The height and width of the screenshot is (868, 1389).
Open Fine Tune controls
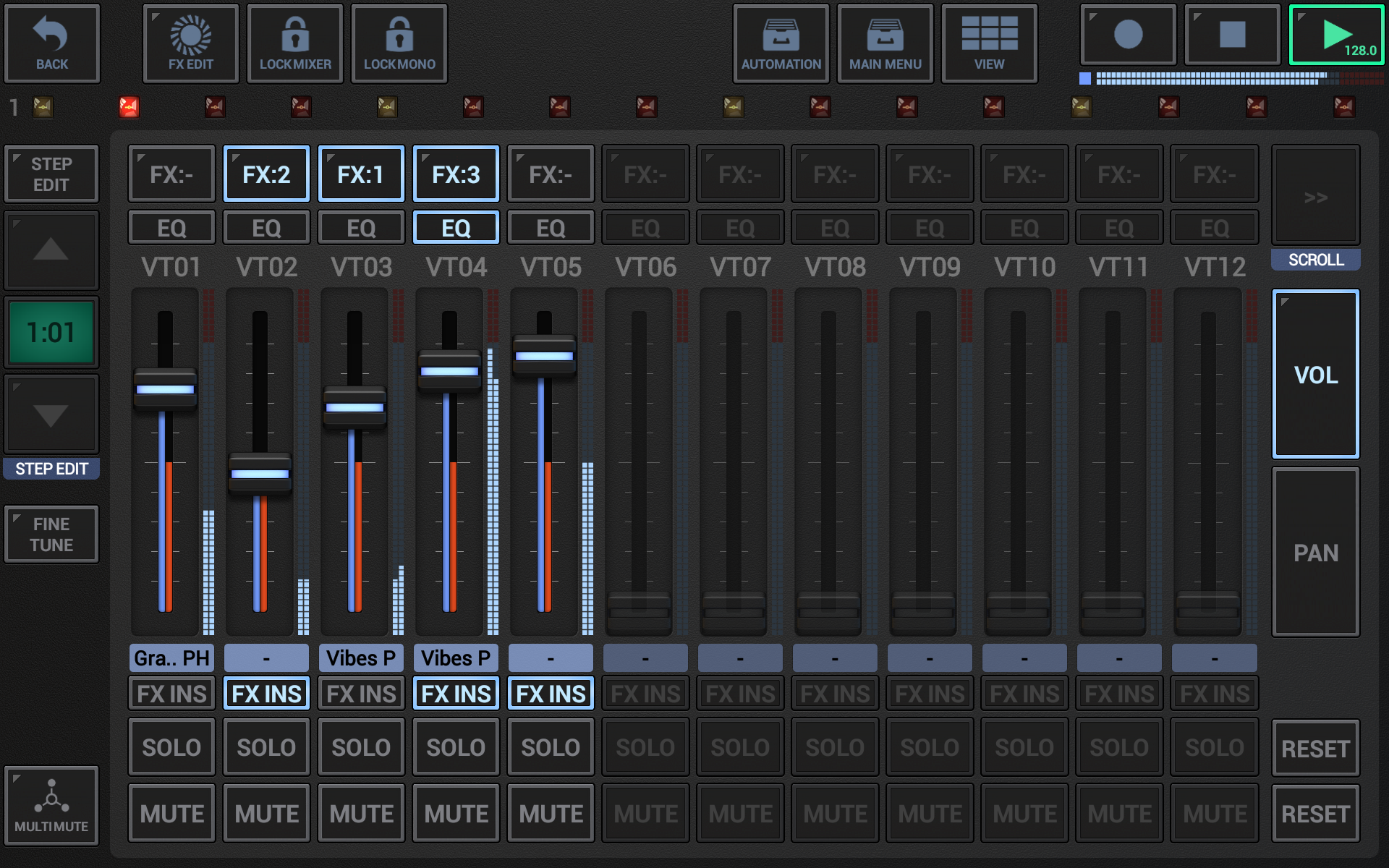pos(51,533)
